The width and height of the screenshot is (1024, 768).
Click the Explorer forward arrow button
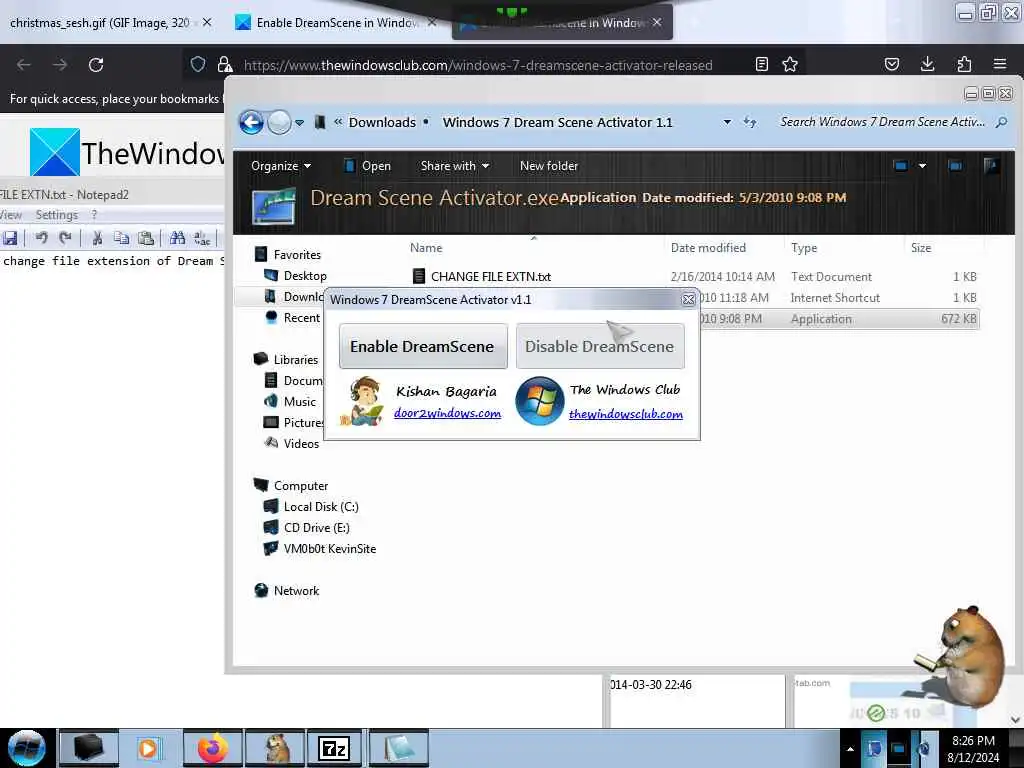[x=280, y=122]
